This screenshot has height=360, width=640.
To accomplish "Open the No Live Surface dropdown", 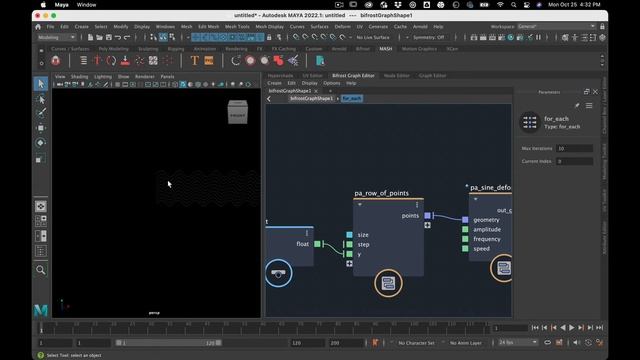I will click(373, 37).
